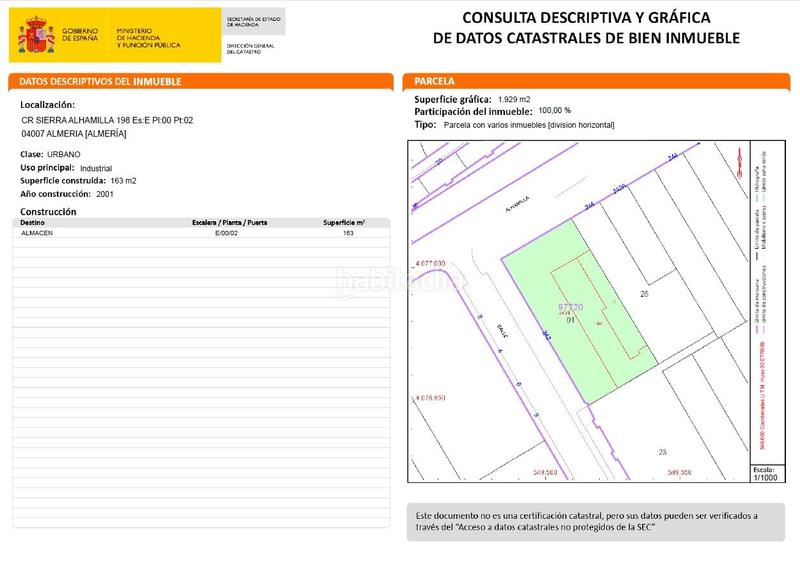Viewport: 800px width, 564px height.
Task: Click parcel number 26 on the map
Action: [x=645, y=294]
